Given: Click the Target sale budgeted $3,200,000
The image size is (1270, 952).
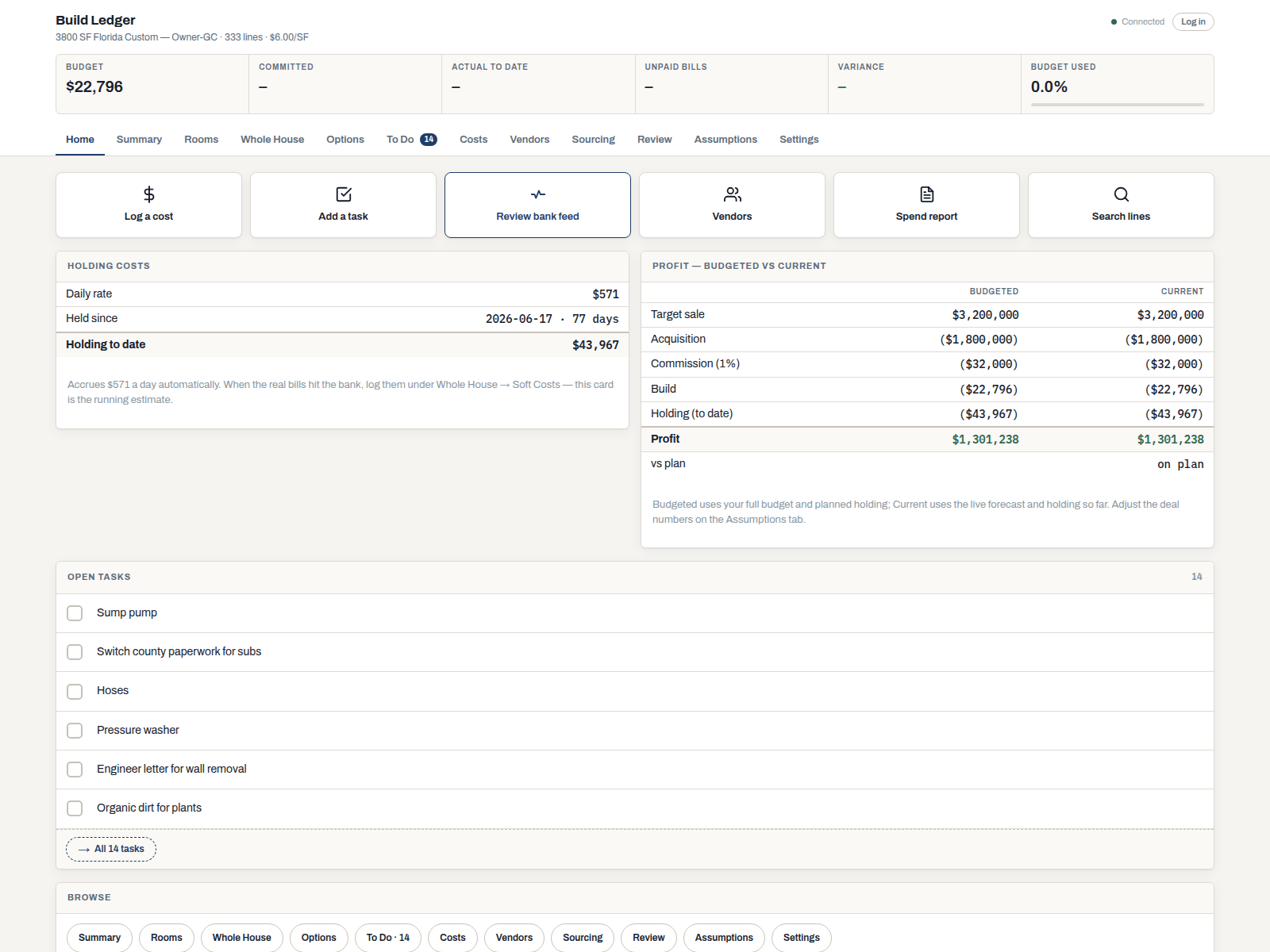Looking at the screenshot, I should pos(985,315).
